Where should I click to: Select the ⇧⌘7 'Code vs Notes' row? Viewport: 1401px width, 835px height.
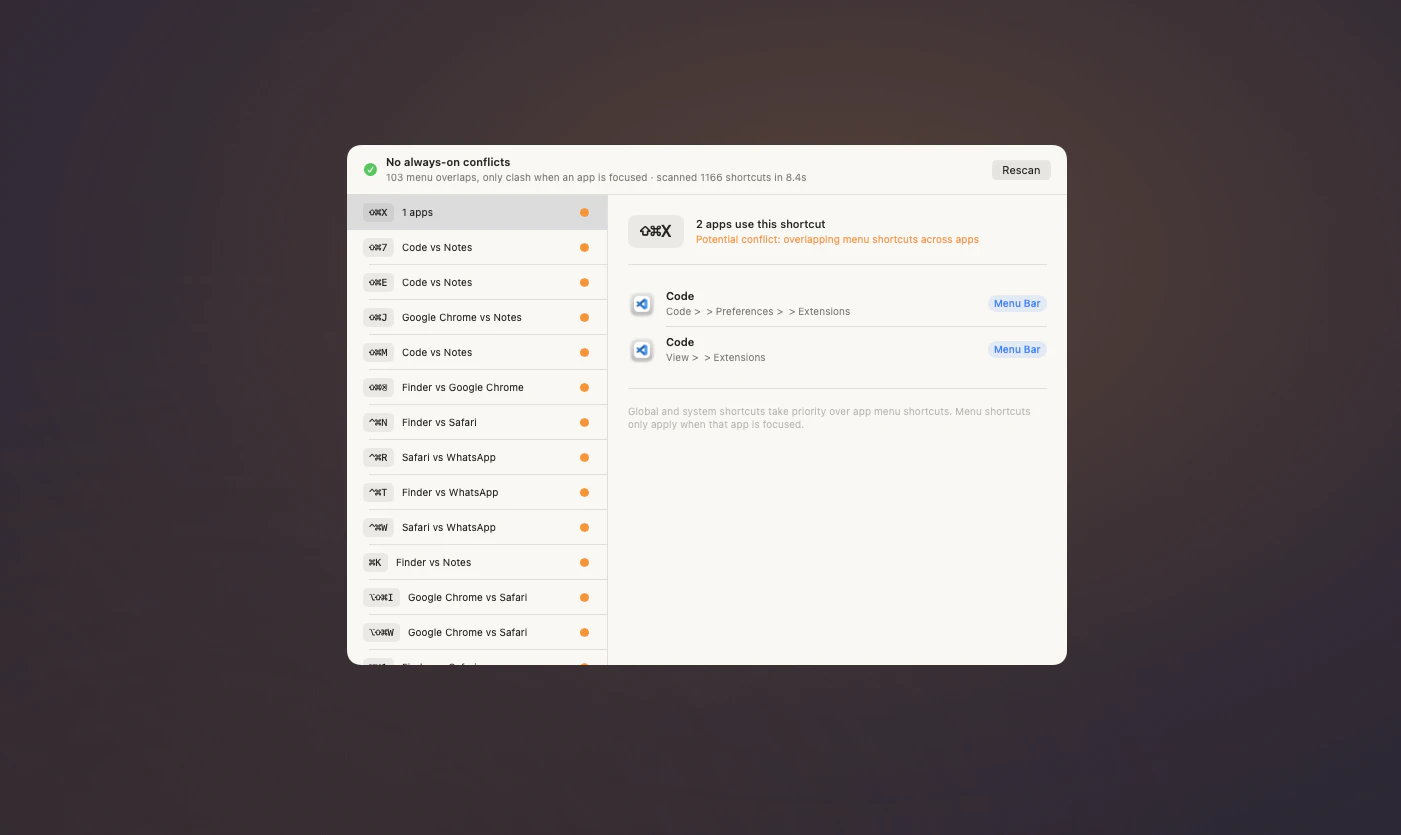[477, 247]
